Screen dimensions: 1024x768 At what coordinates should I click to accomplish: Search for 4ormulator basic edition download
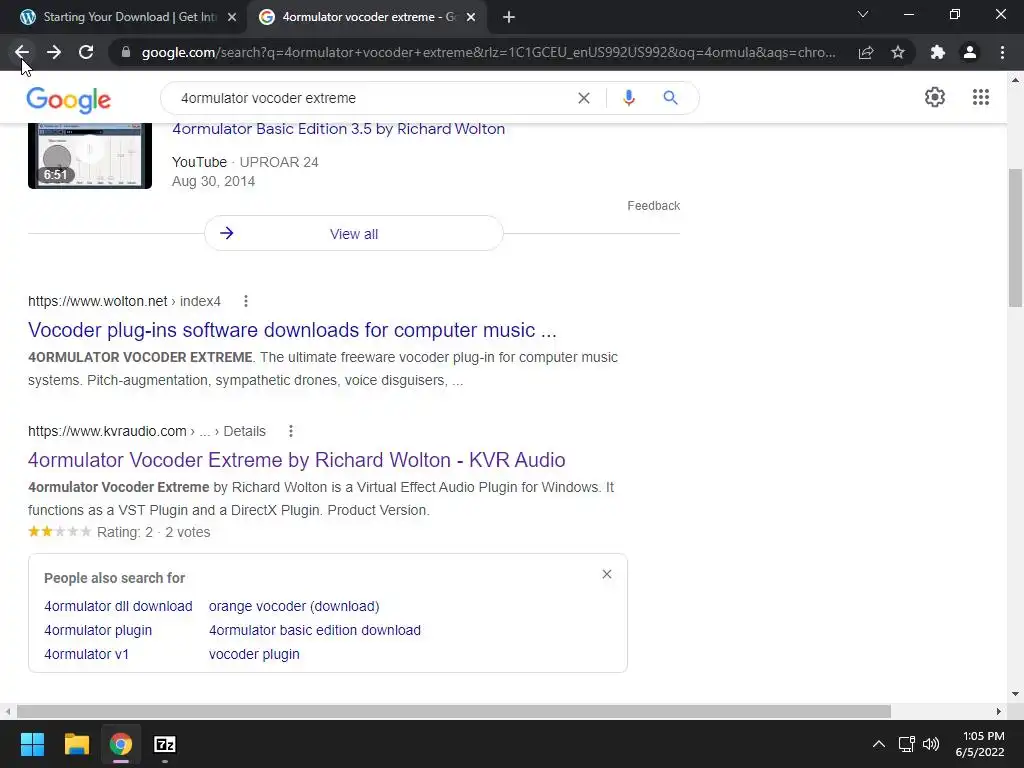click(x=315, y=630)
